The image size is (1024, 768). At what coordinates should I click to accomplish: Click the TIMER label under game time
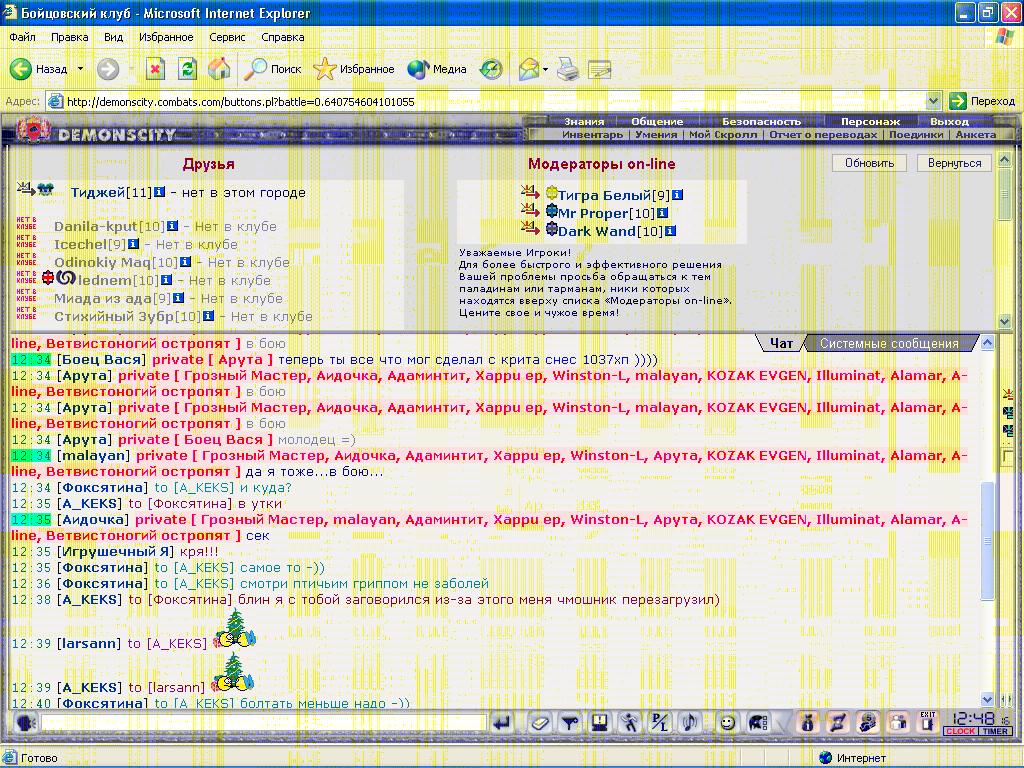(x=995, y=731)
